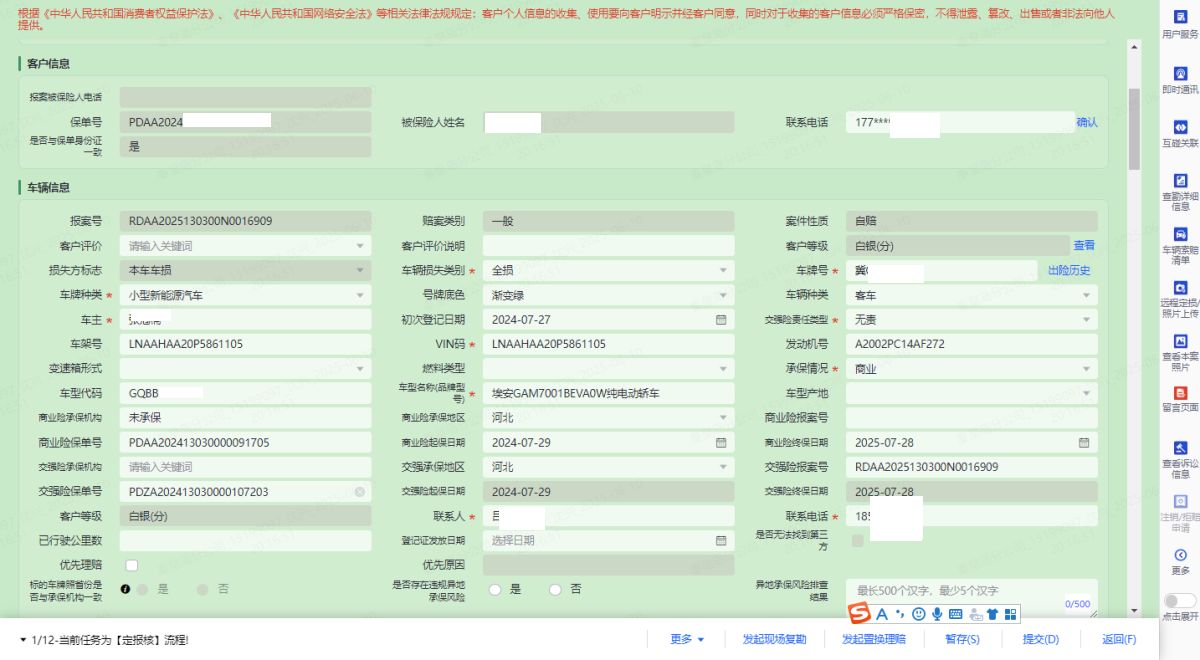Viewport: 1200px width, 660px height.
Task: Open the 用户服务 sidebar icon
Action: coord(1180,21)
